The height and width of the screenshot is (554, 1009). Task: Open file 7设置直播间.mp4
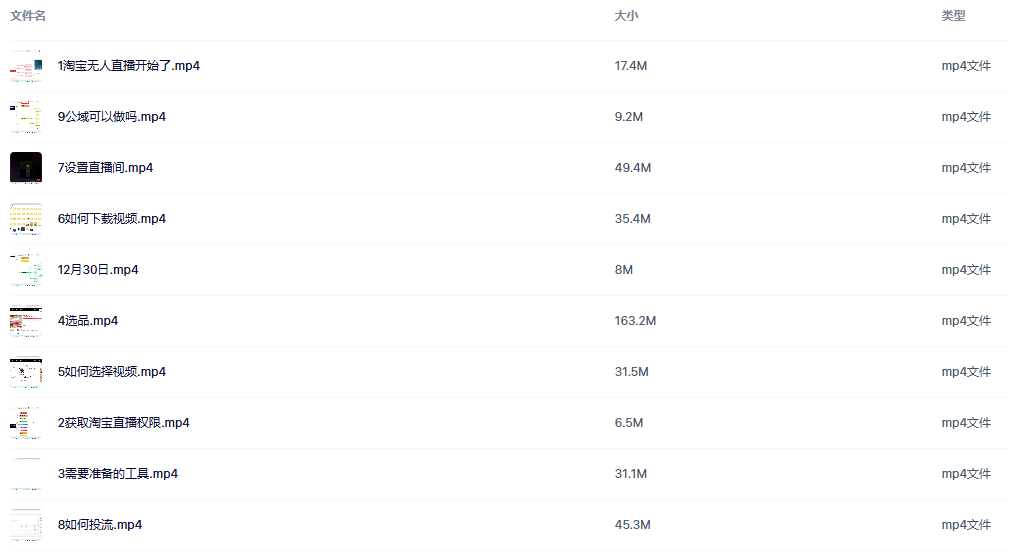pyautogui.click(x=105, y=168)
